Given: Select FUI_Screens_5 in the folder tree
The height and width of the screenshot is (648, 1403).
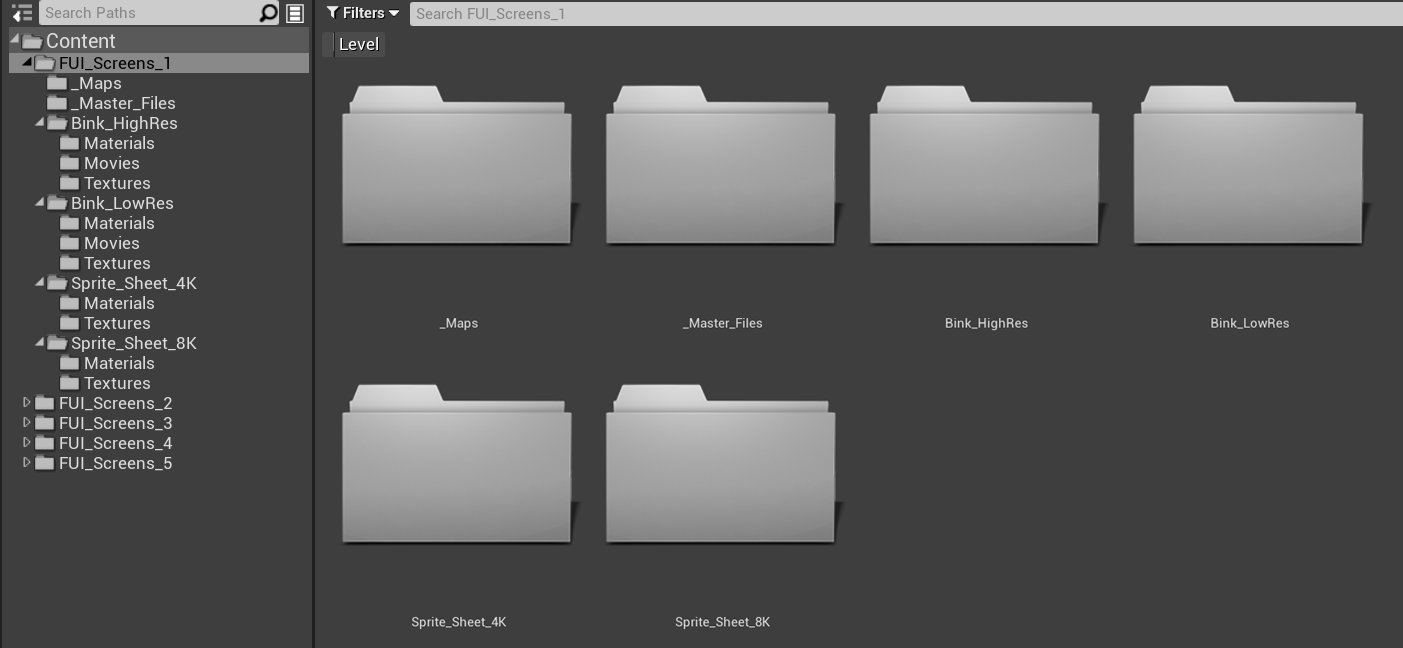Looking at the screenshot, I should 115,463.
